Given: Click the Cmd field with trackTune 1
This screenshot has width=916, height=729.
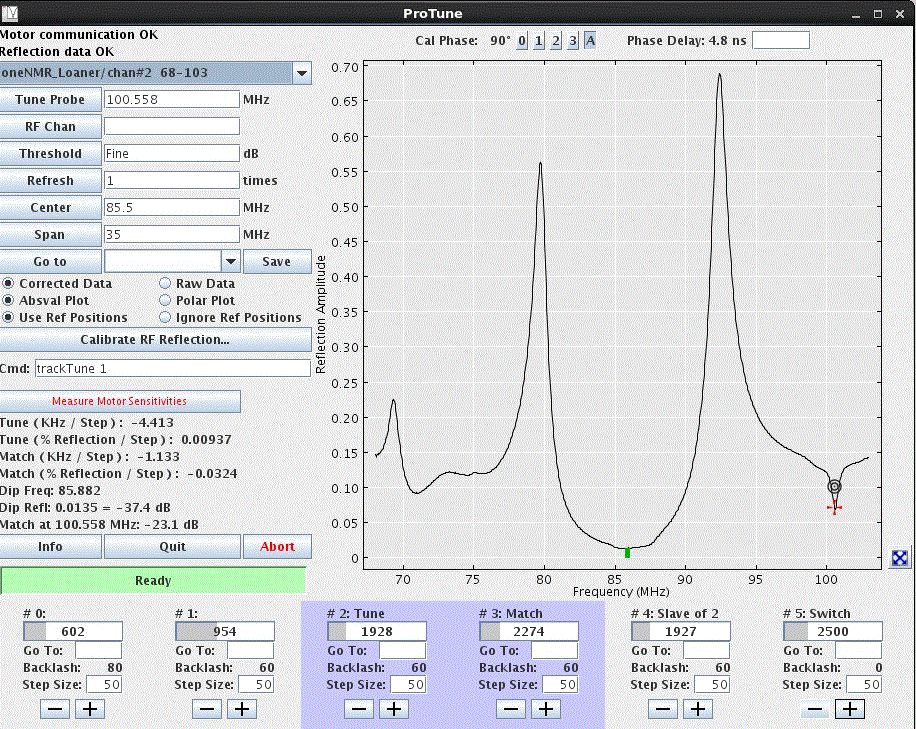Looking at the screenshot, I should click(172, 368).
